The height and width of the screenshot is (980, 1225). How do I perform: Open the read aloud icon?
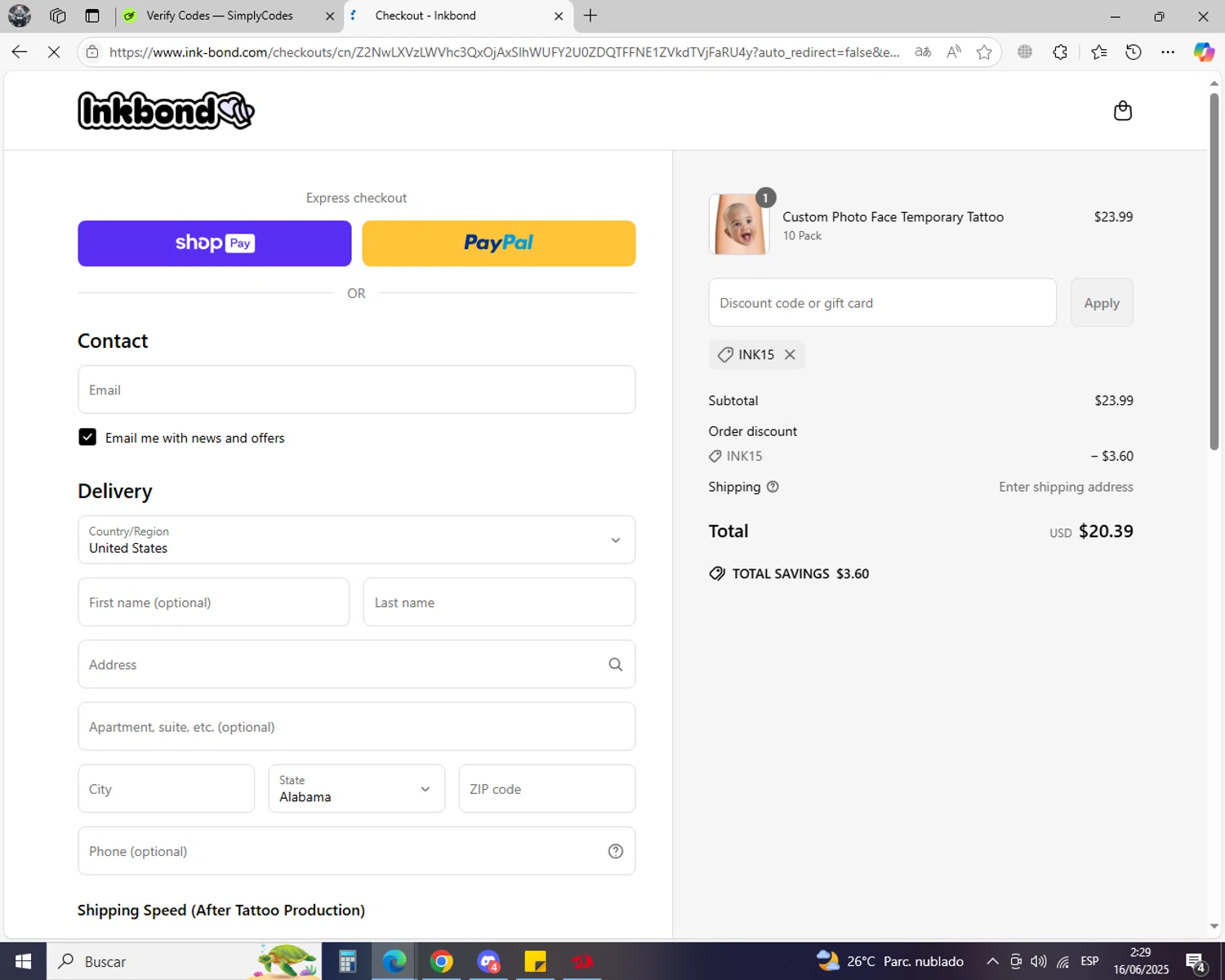point(953,51)
